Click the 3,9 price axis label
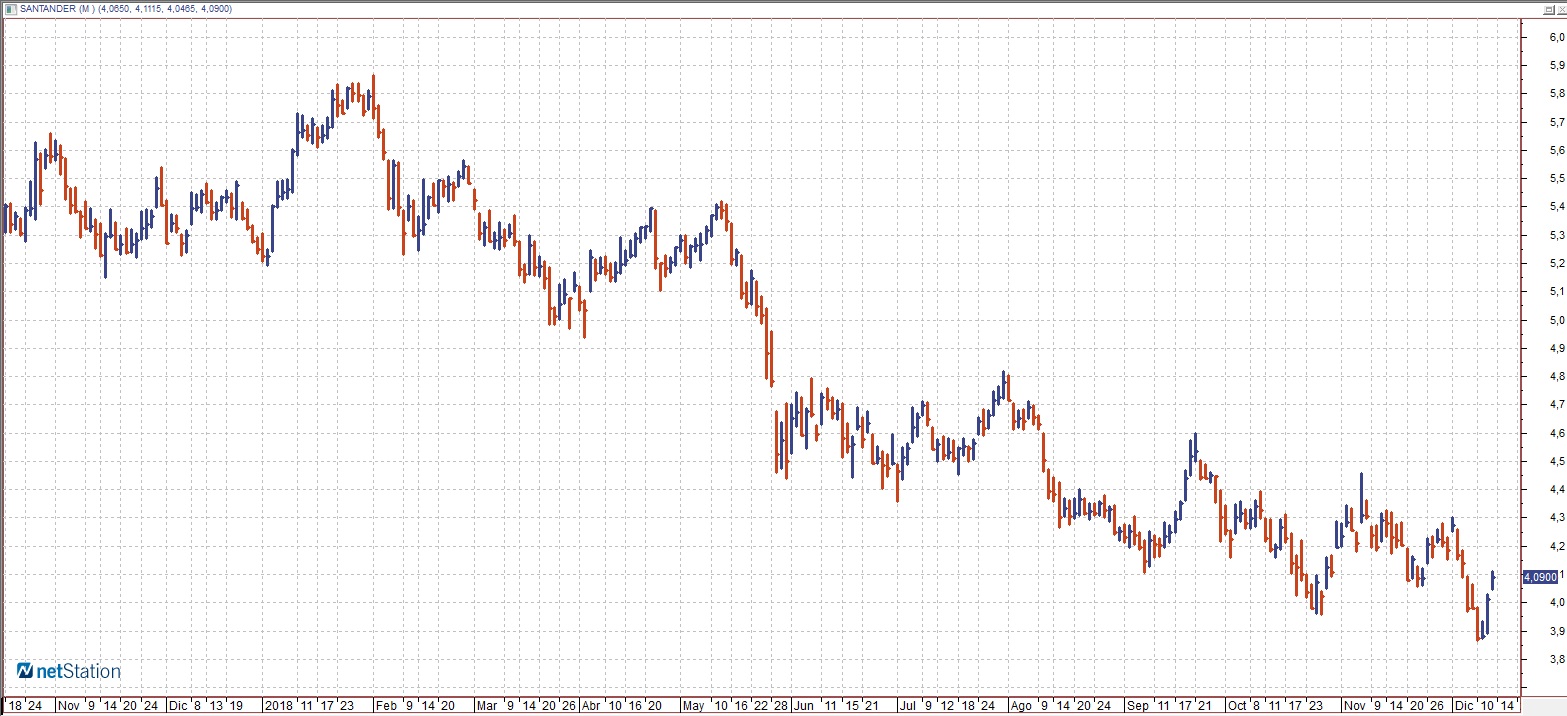 click(1556, 632)
